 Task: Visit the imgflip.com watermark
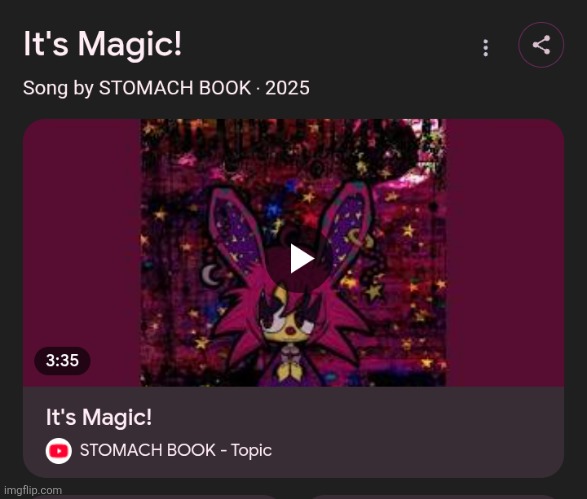(x=33, y=490)
